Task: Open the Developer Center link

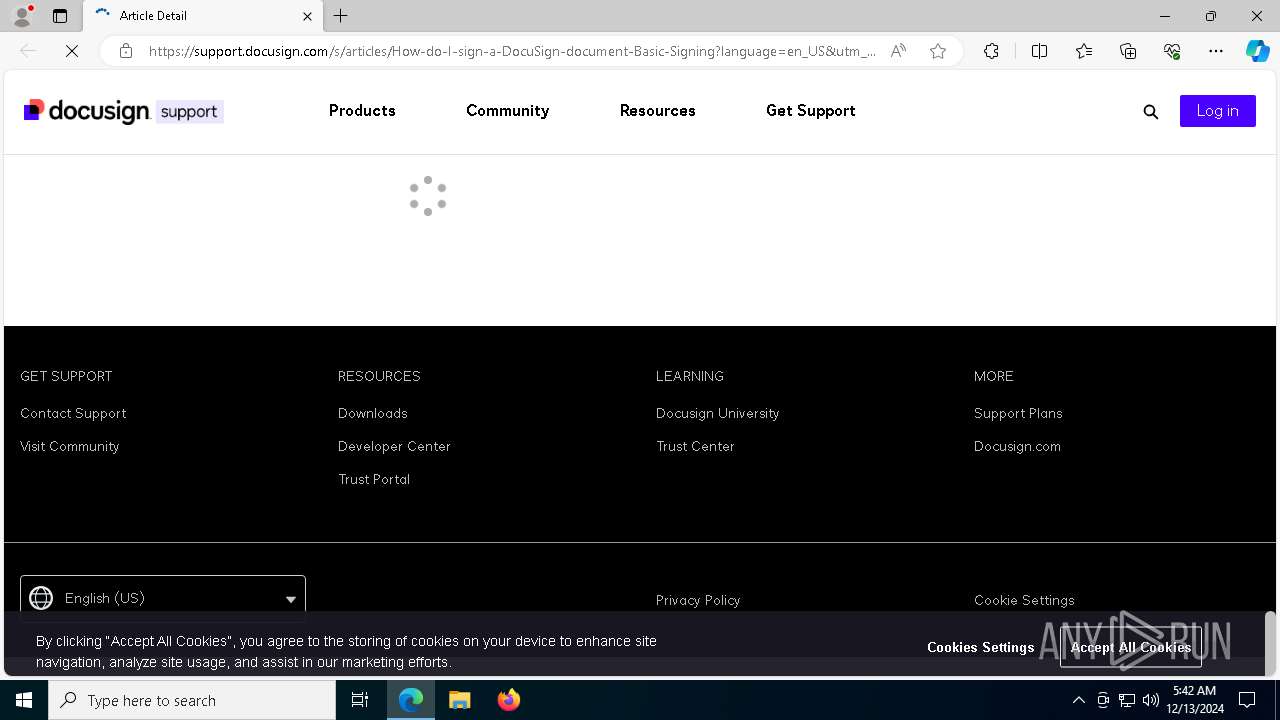Action: pyautogui.click(x=394, y=446)
